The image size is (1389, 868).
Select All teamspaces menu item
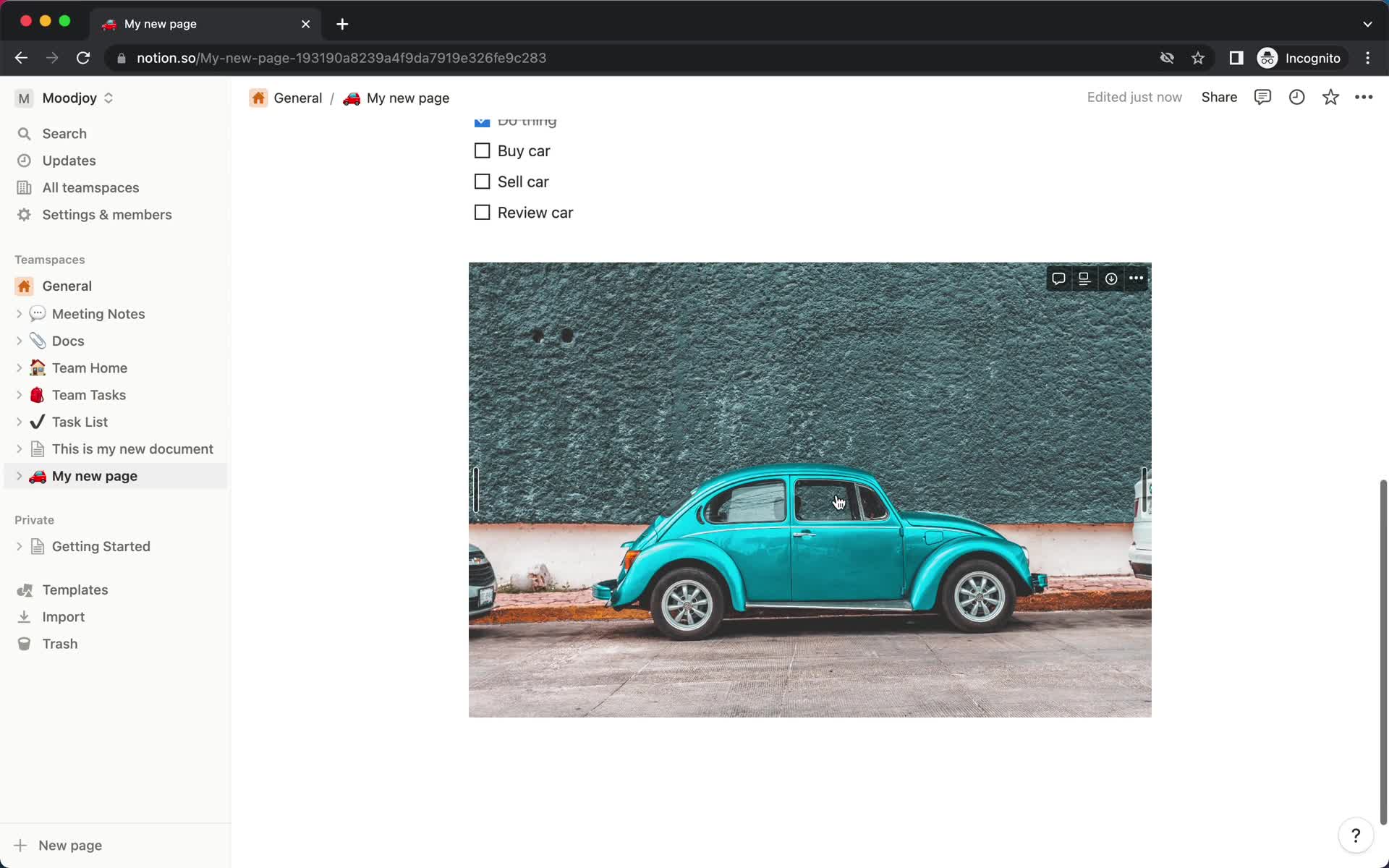click(91, 187)
